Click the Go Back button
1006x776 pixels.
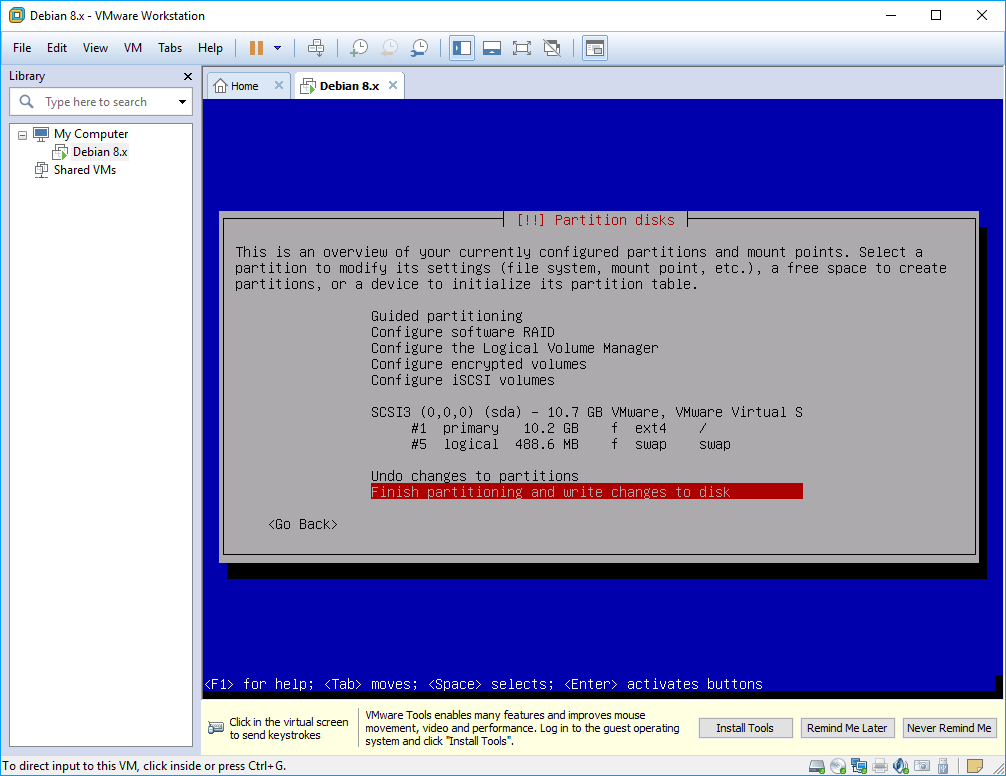(303, 525)
